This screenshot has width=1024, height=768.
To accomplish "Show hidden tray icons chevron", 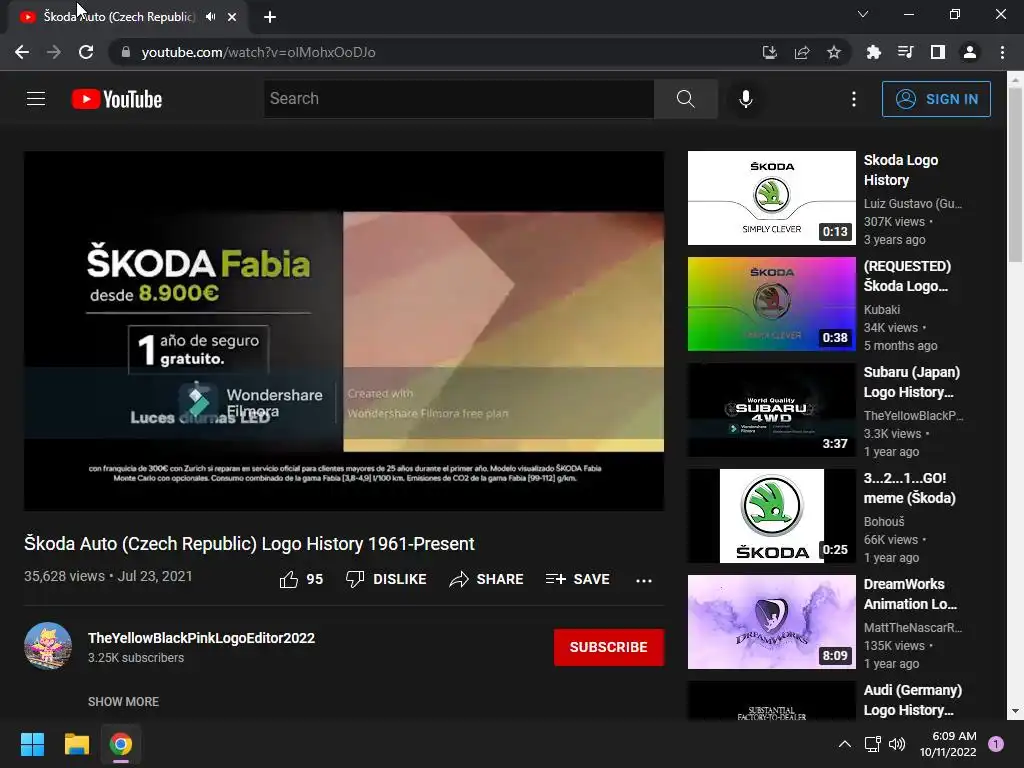I will (844, 744).
